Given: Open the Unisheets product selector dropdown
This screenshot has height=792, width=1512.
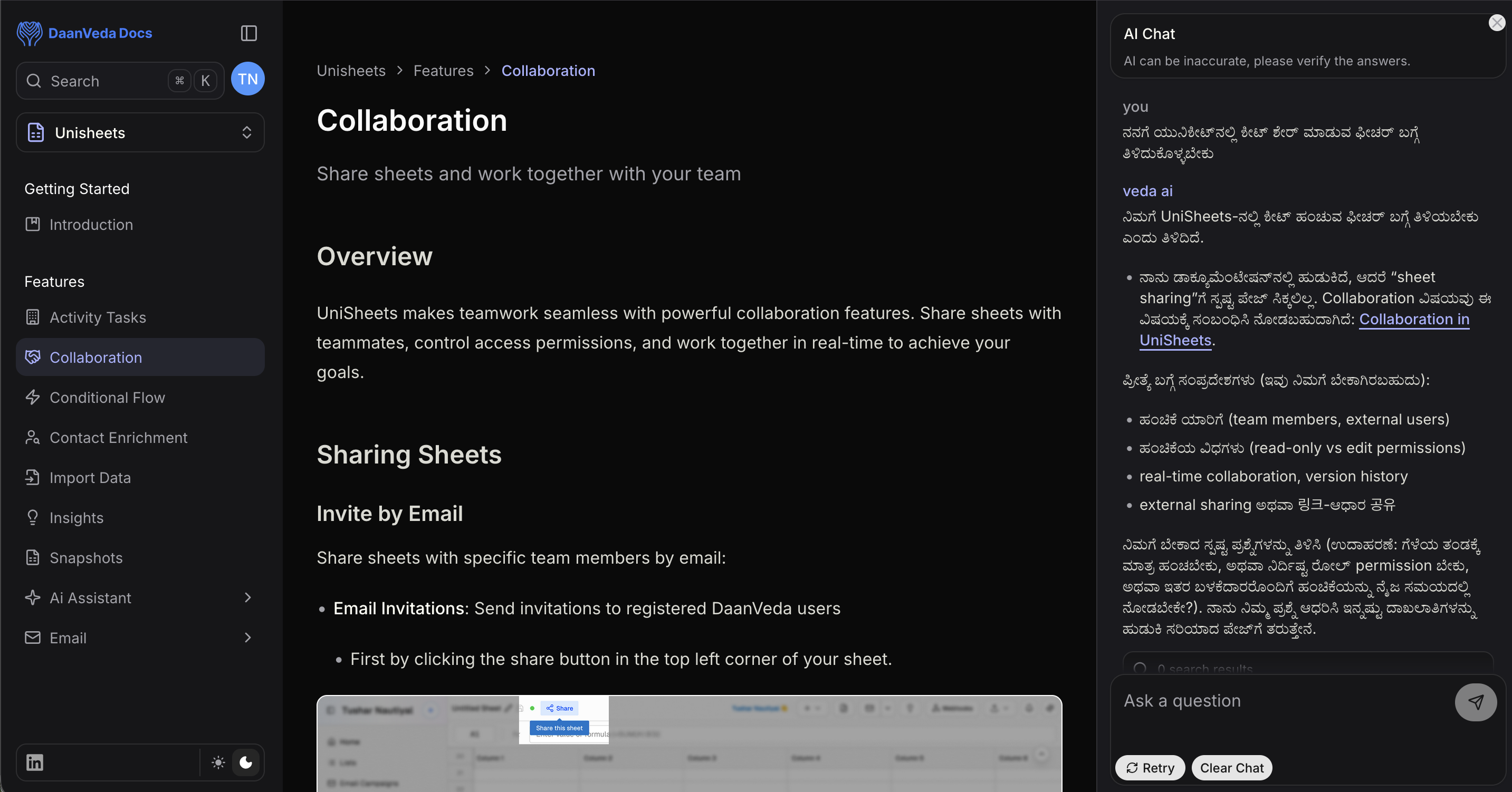Looking at the screenshot, I should pos(140,132).
